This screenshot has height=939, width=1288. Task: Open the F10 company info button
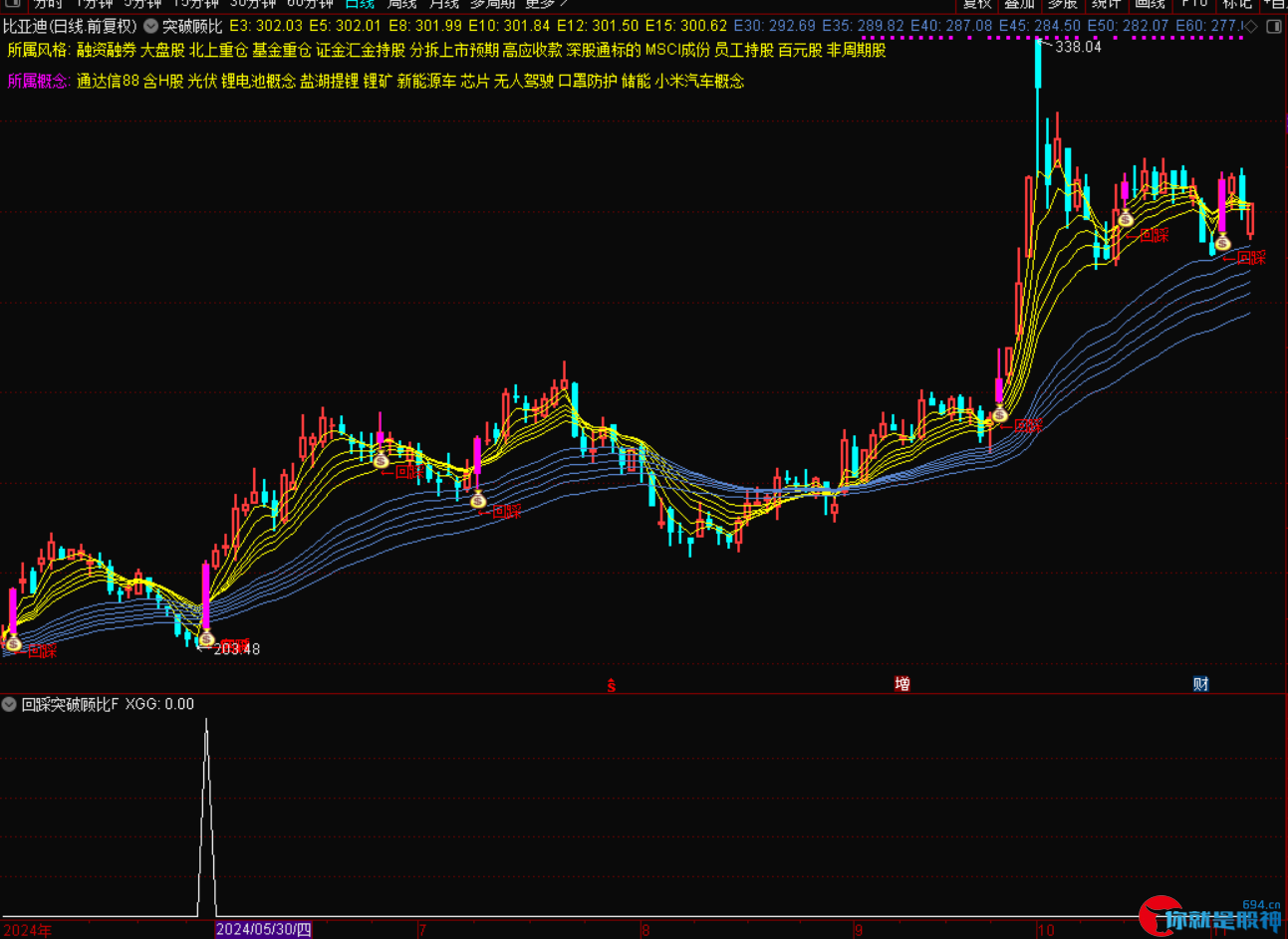click(1193, 4)
